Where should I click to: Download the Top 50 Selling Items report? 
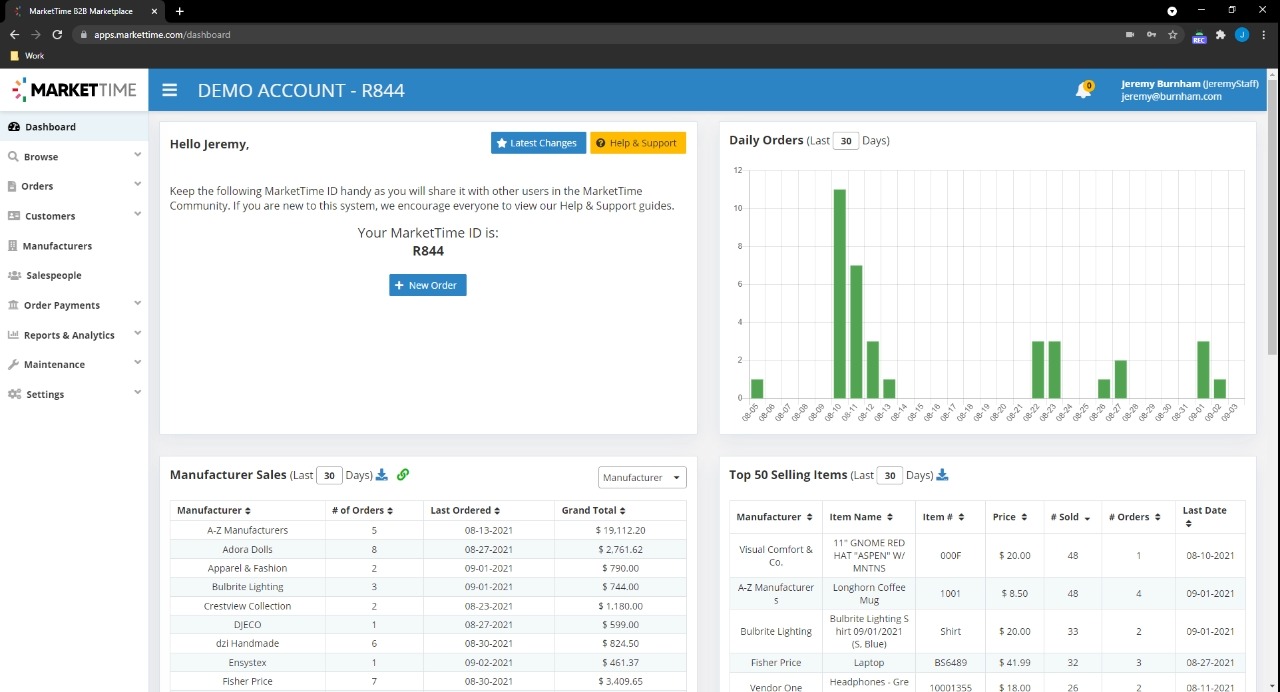click(x=942, y=475)
